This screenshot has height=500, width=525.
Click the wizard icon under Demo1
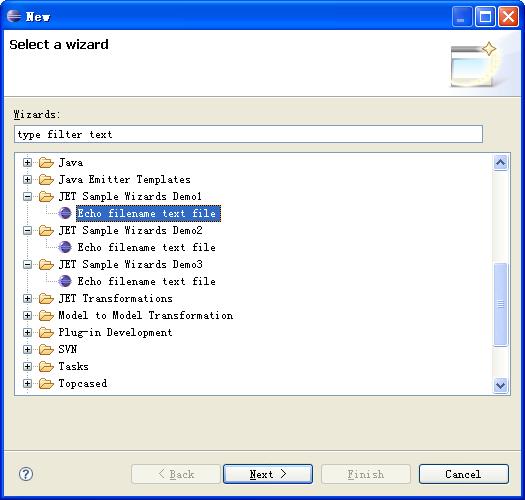tap(65, 213)
